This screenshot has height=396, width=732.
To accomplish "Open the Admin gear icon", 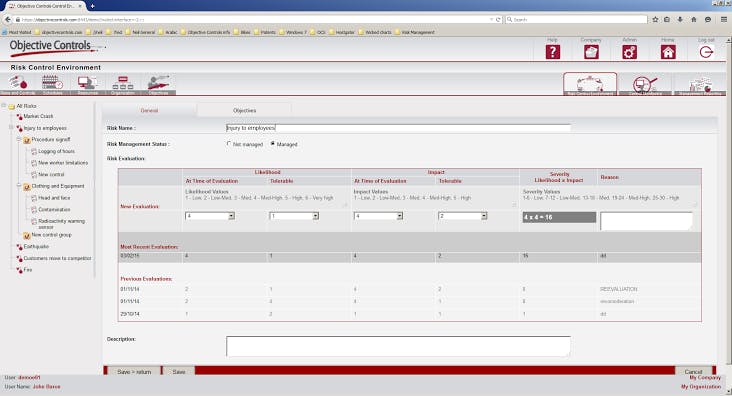I will coord(629,52).
